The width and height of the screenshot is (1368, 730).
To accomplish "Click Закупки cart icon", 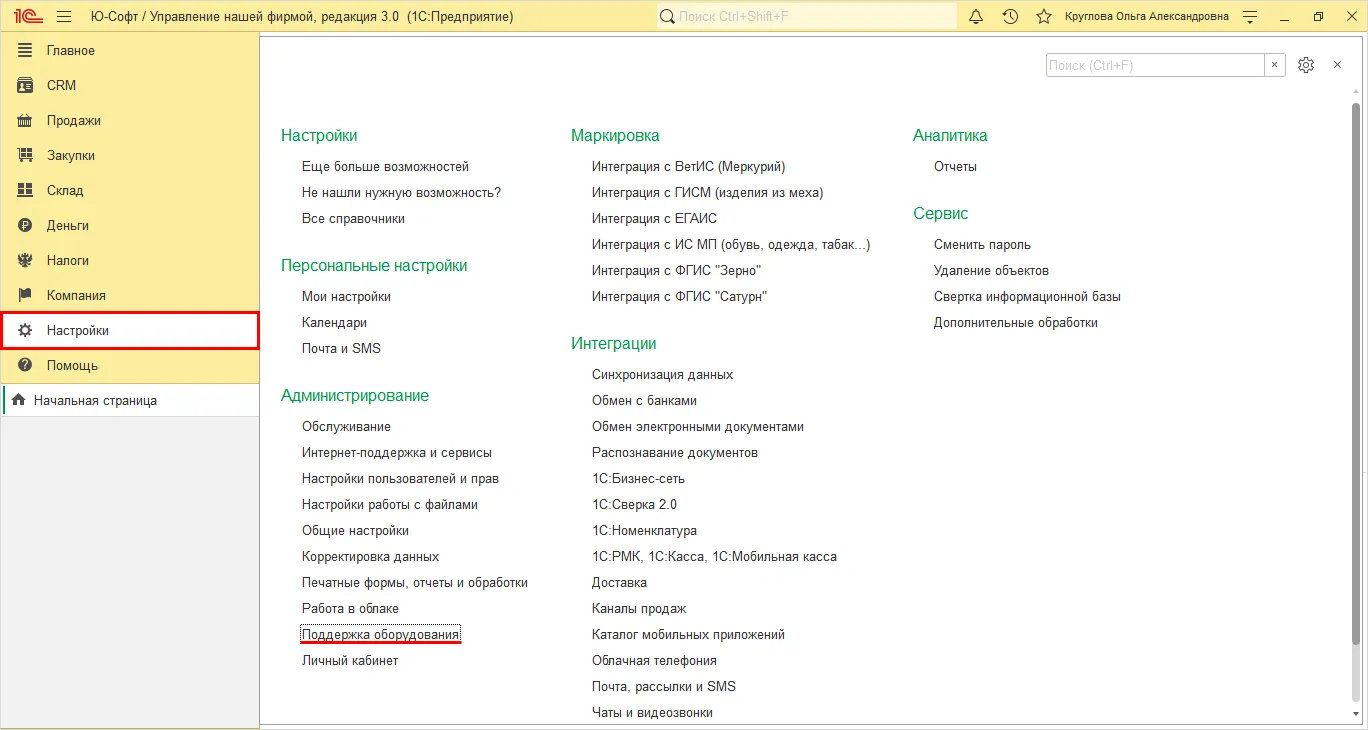I will click(25, 155).
